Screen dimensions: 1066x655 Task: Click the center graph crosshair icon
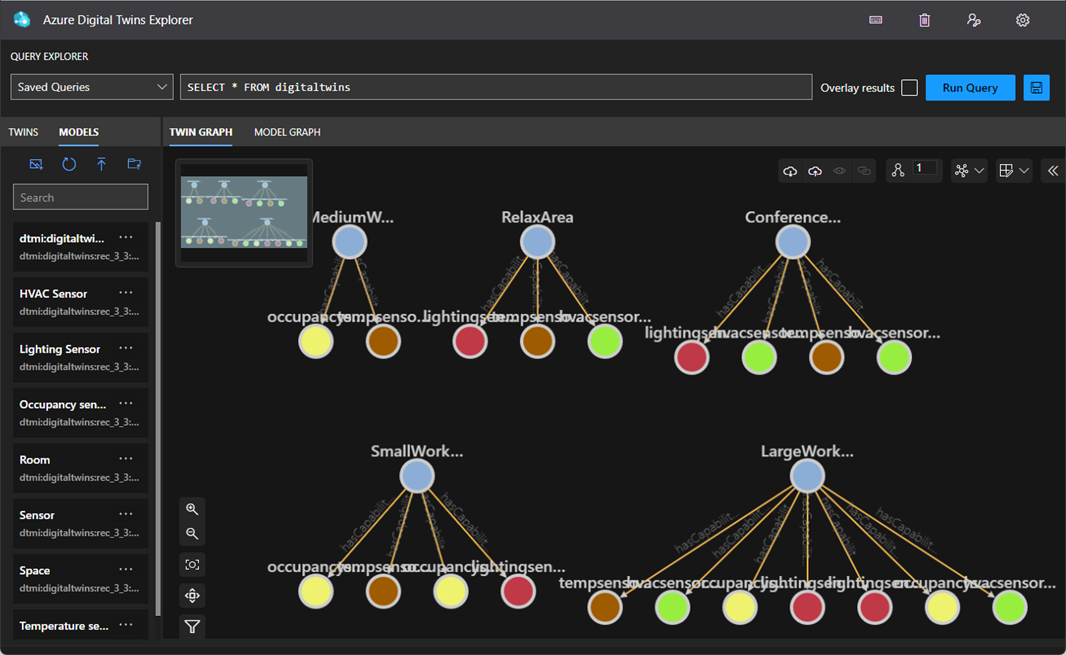pyautogui.click(x=192, y=596)
